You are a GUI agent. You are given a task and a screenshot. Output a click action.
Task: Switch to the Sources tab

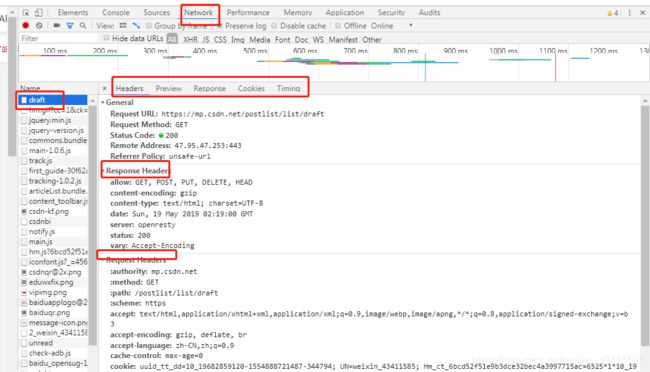coord(157,13)
